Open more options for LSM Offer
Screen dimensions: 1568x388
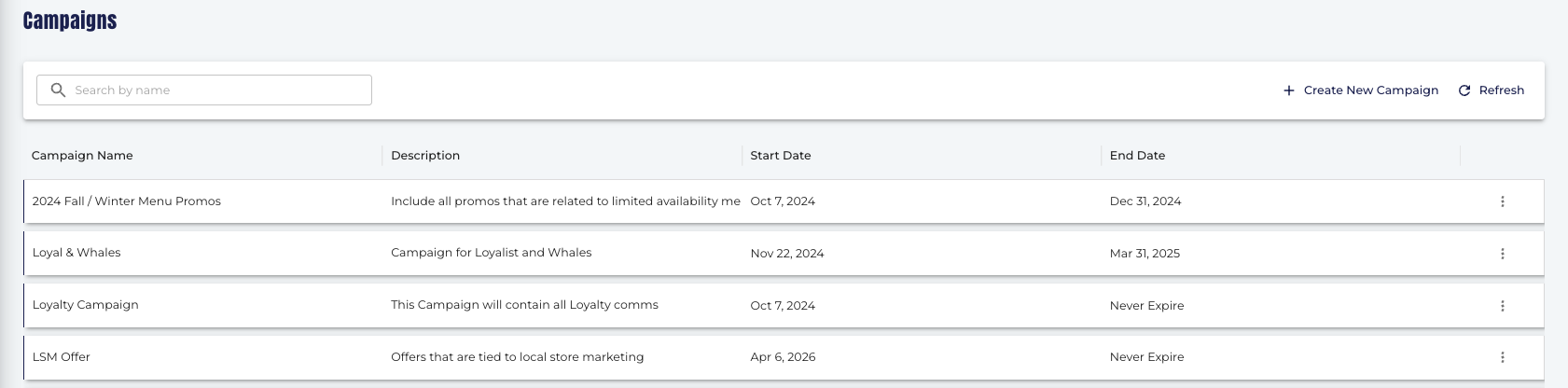pyautogui.click(x=1503, y=357)
